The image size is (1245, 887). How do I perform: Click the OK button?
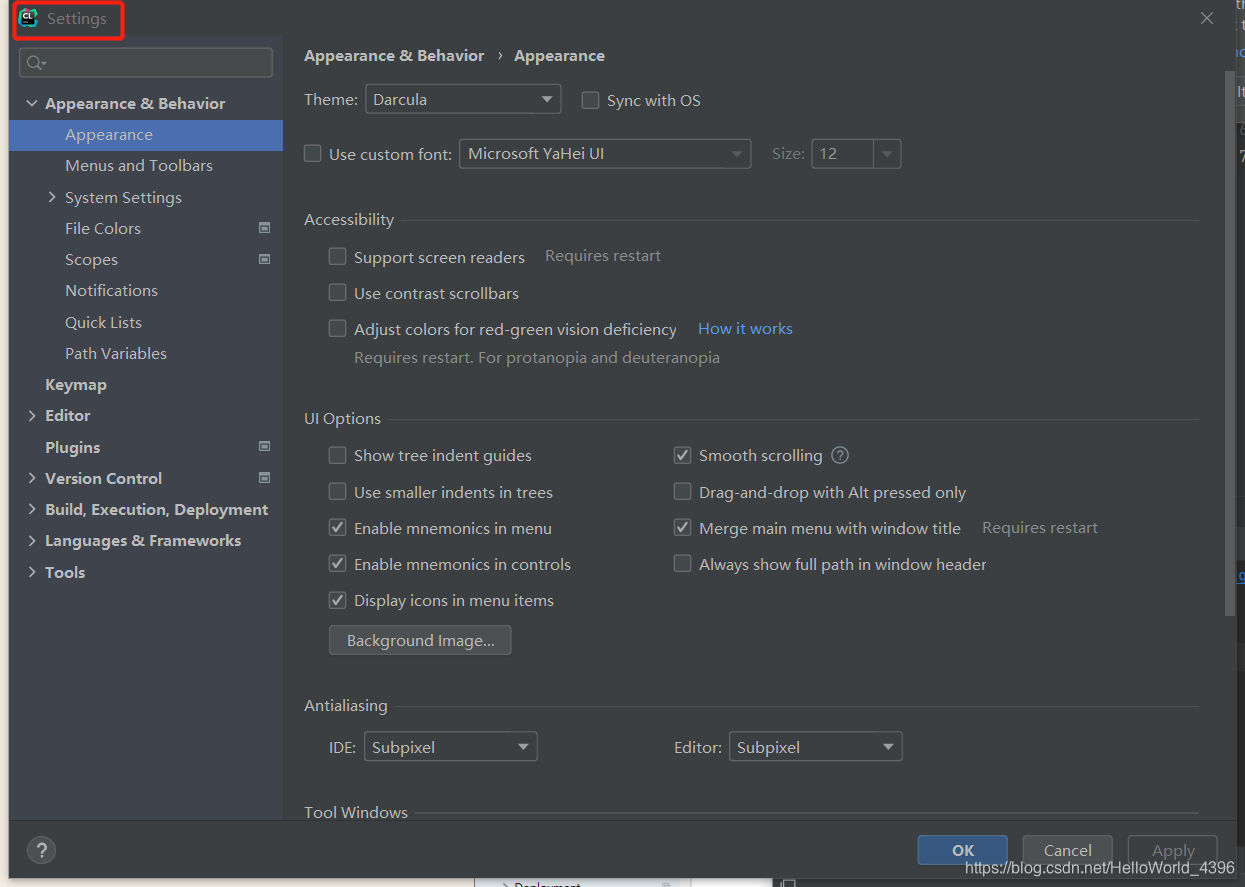pos(962,850)
